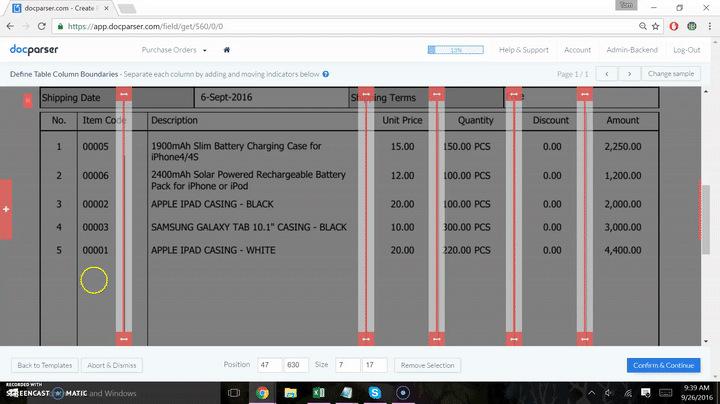Open Help & Support menu item

(x=524, y=50)
